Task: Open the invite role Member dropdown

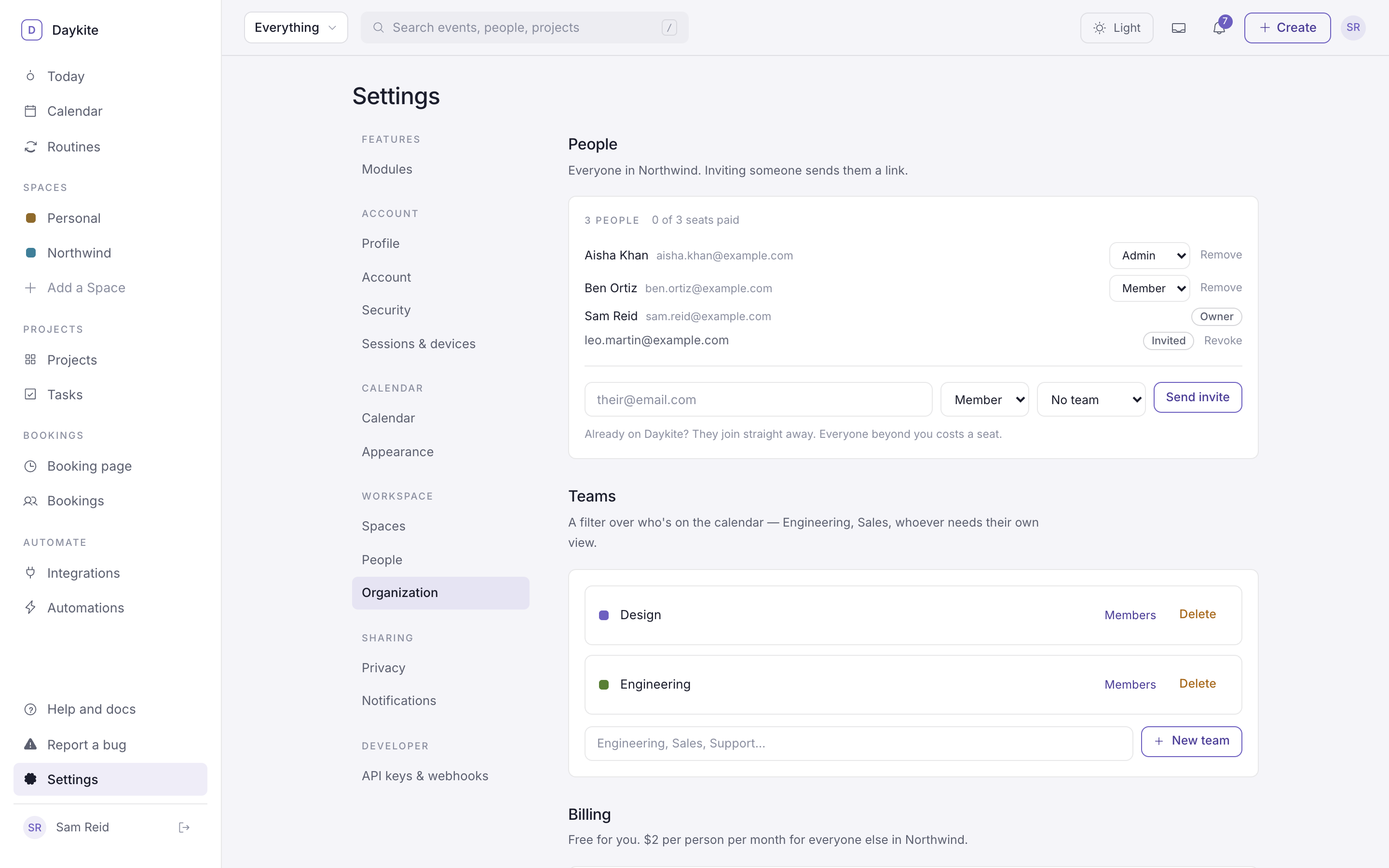Action: click(984, 400)
